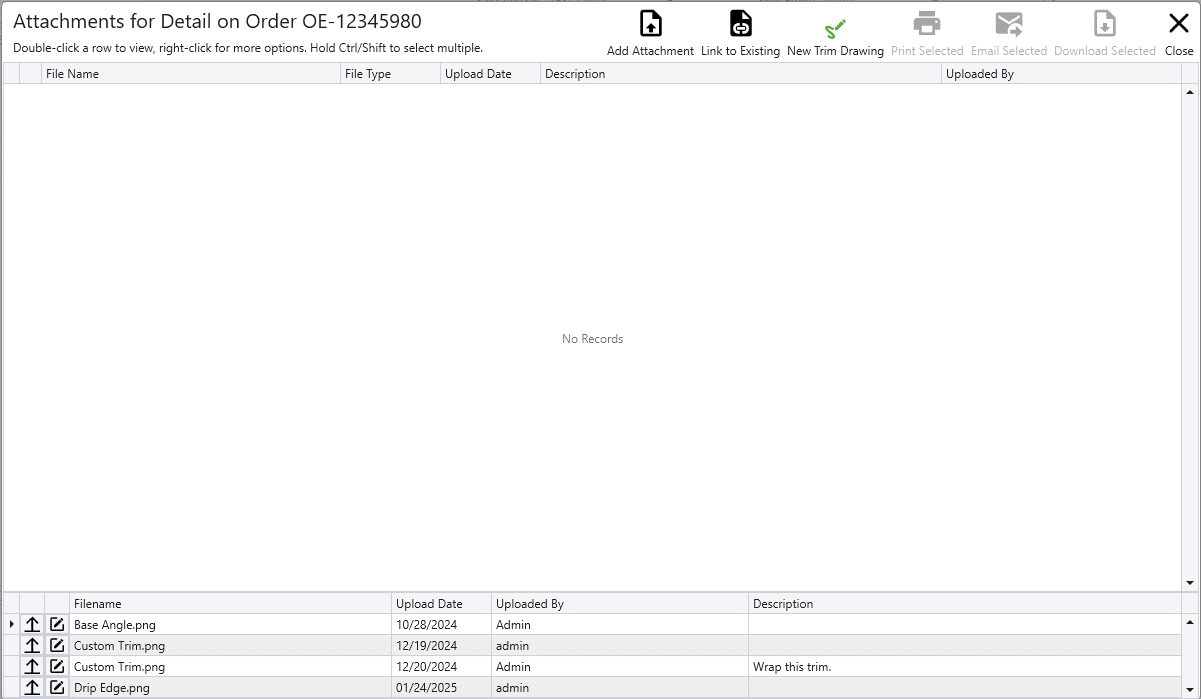The height and width of the screenshot is (699, 1201).
Task: Sort lower grid by Filename column
Action: pos(230,604)
